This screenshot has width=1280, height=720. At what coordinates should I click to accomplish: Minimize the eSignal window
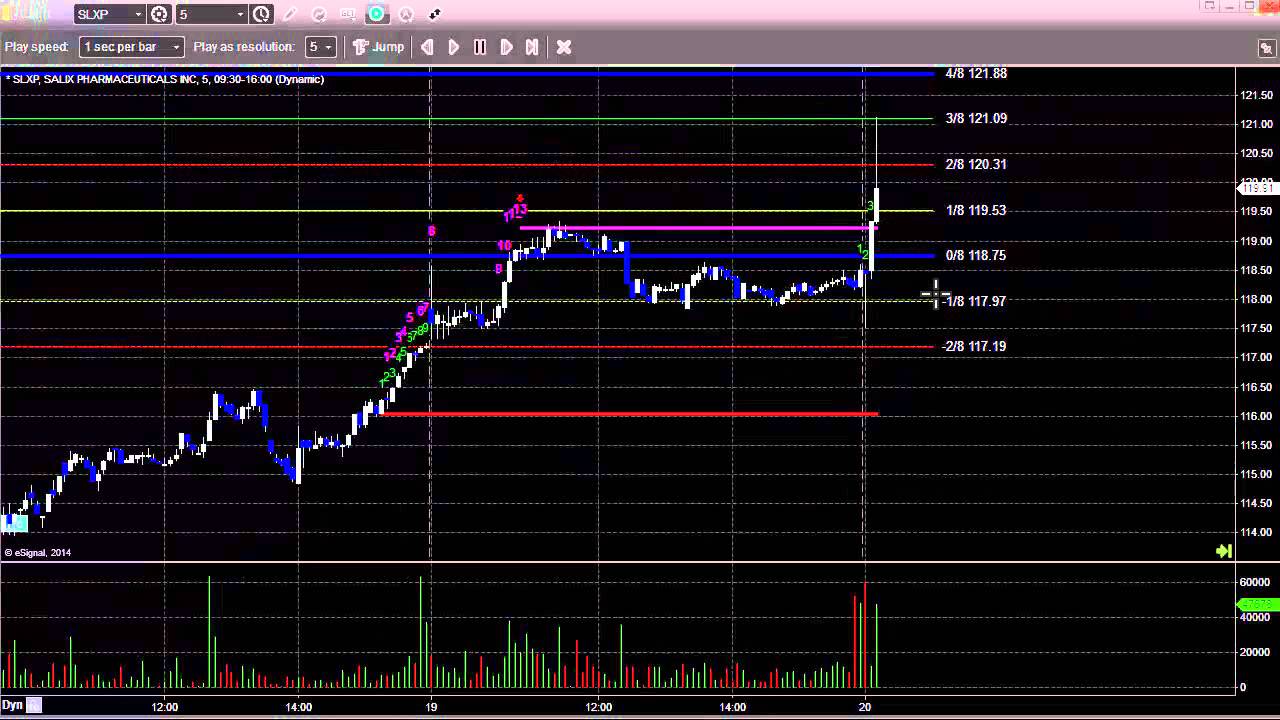(1229, 5)
